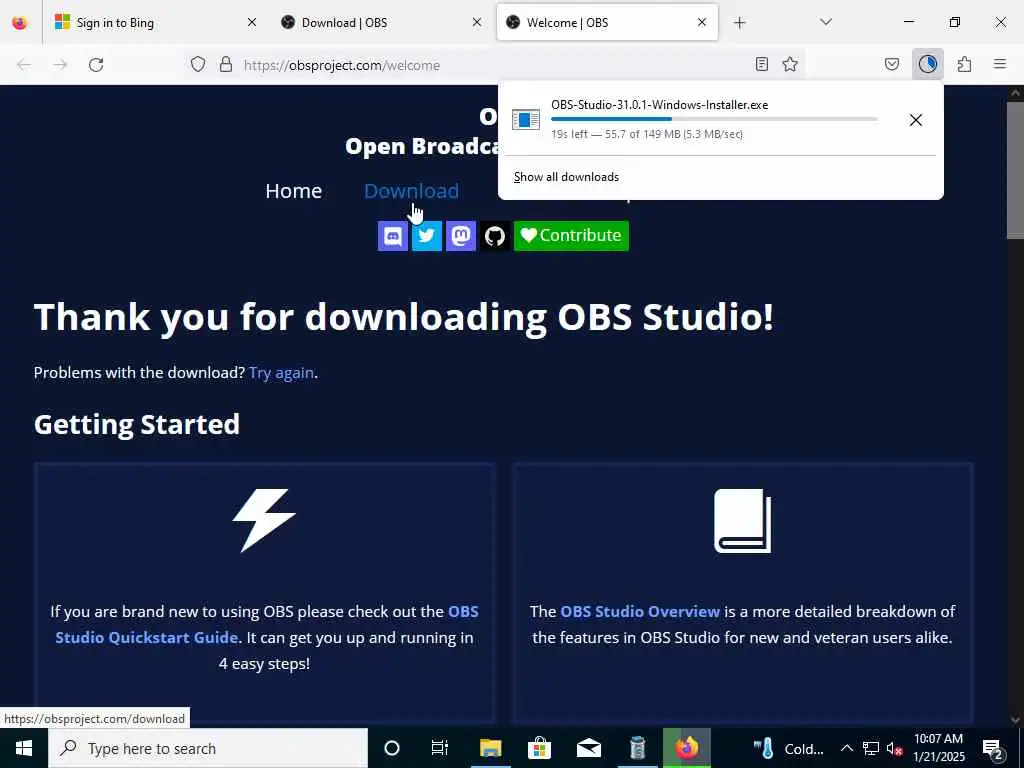Open the Firefox hamburger application menu
The width and height of the screenshot is (1024, 768).
(1000, 64)
